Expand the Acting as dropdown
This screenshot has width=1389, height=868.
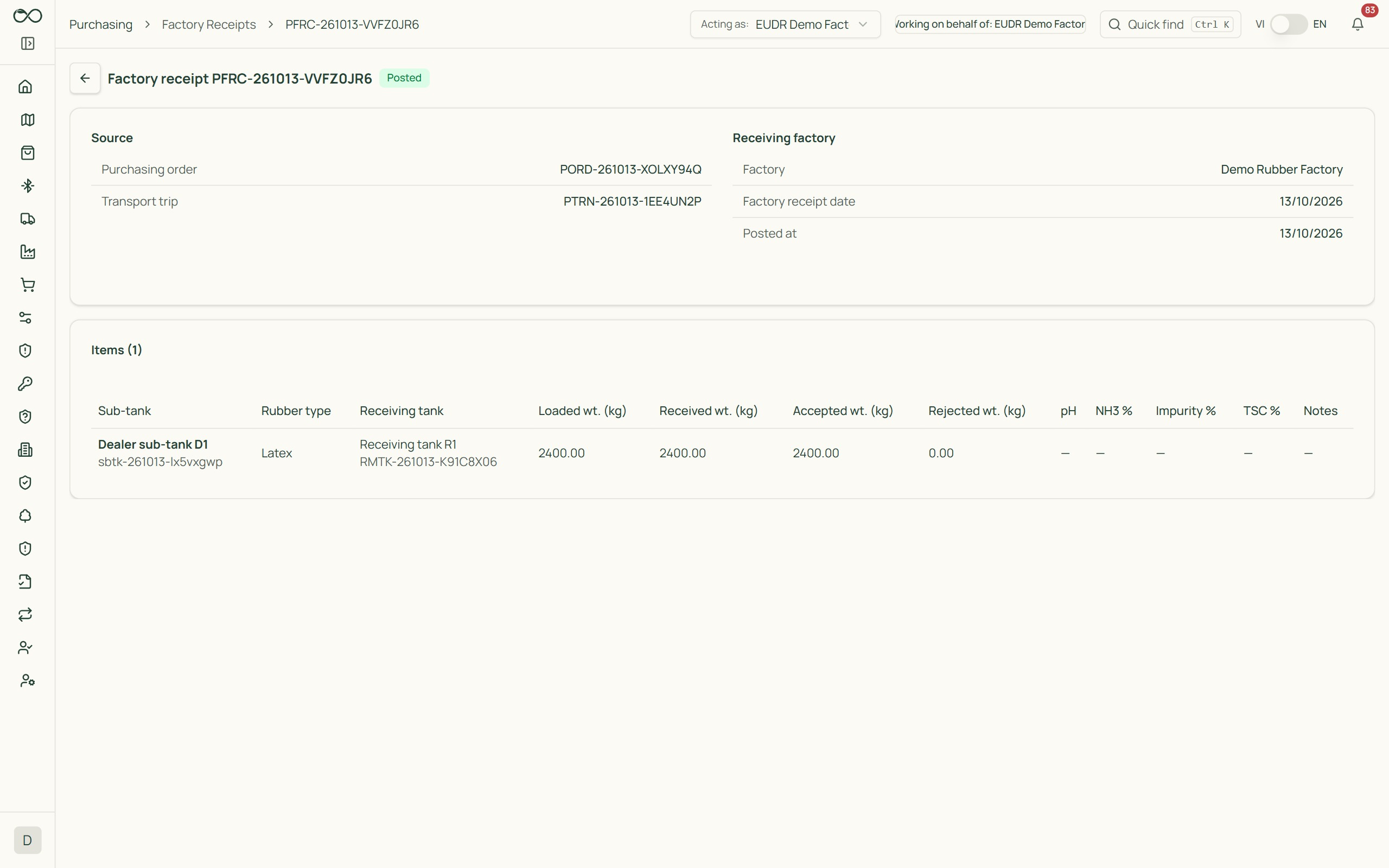(785, 24)
